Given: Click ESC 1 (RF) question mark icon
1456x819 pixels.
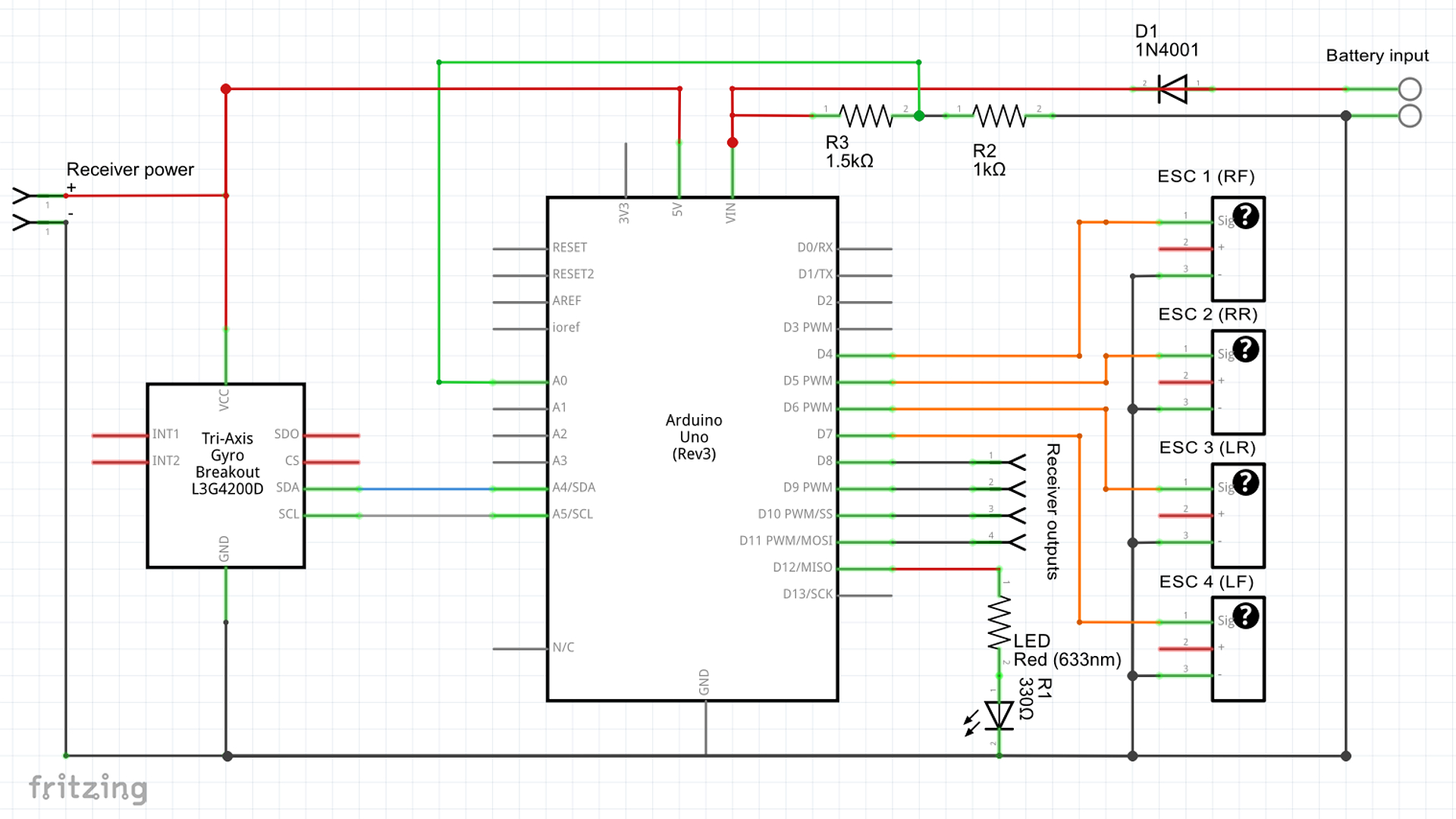Looking at the screenshot, I should click(1246, 216).
